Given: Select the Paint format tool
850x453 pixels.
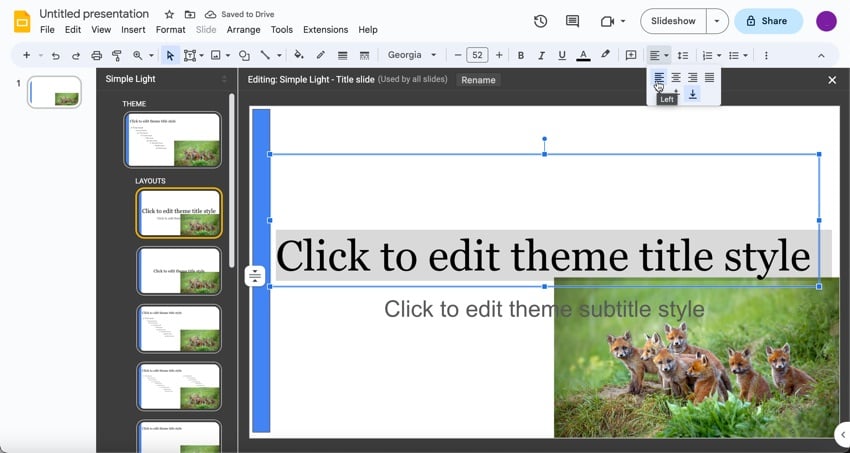Looking at the screenshot, I should pos(117,56).
